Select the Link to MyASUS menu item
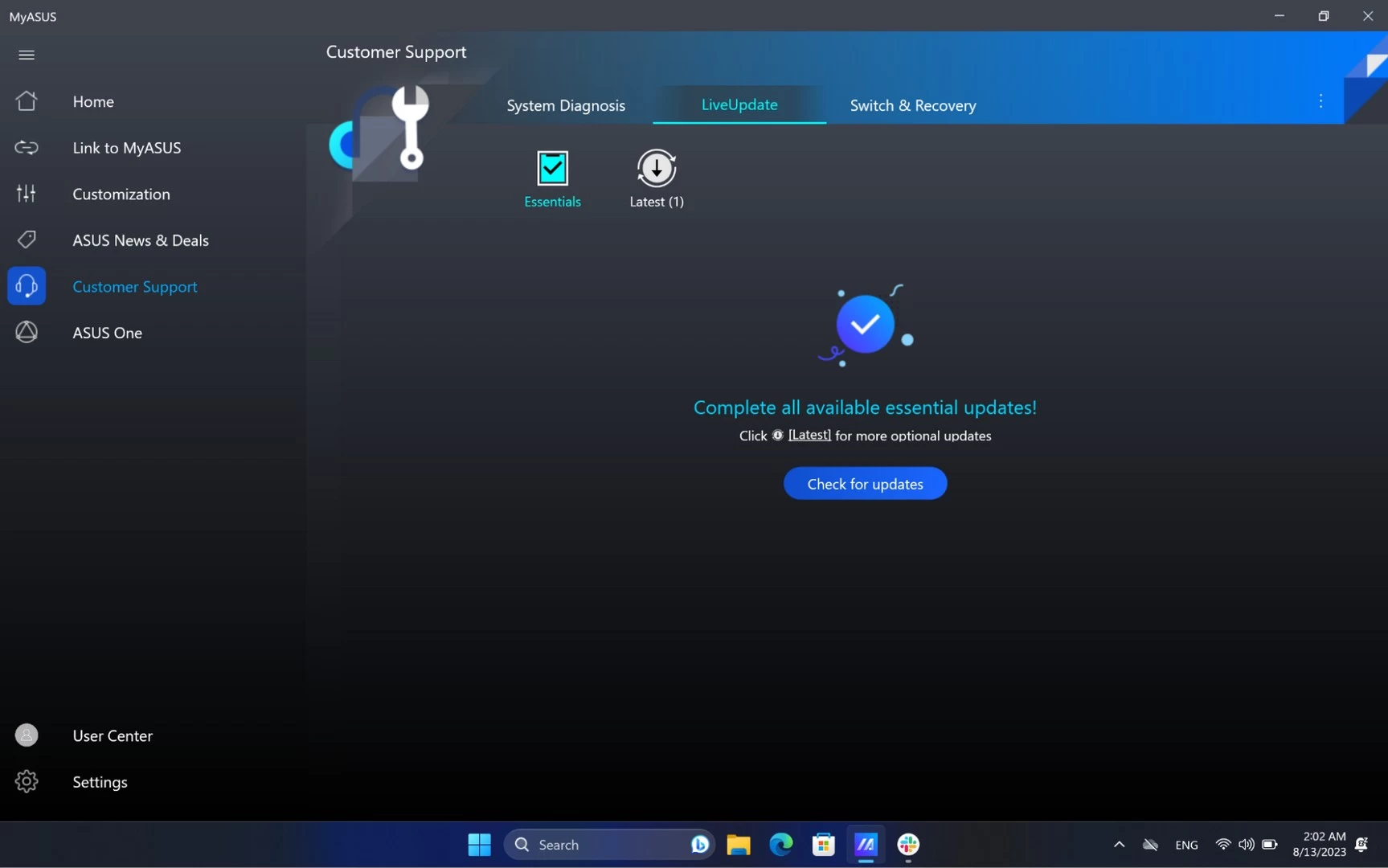Screen dimensions: 1388x868 point(127,148)
